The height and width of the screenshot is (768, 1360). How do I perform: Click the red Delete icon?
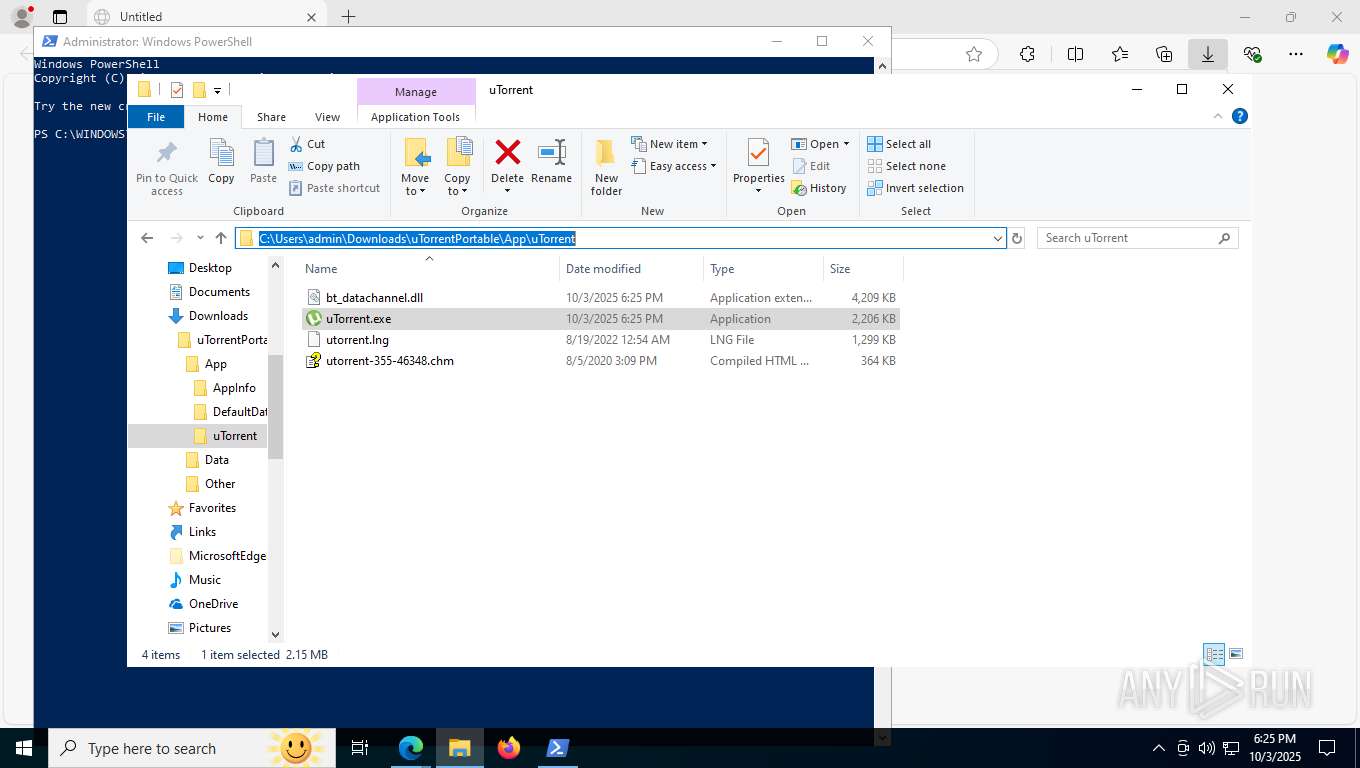(x=507, y=153)
